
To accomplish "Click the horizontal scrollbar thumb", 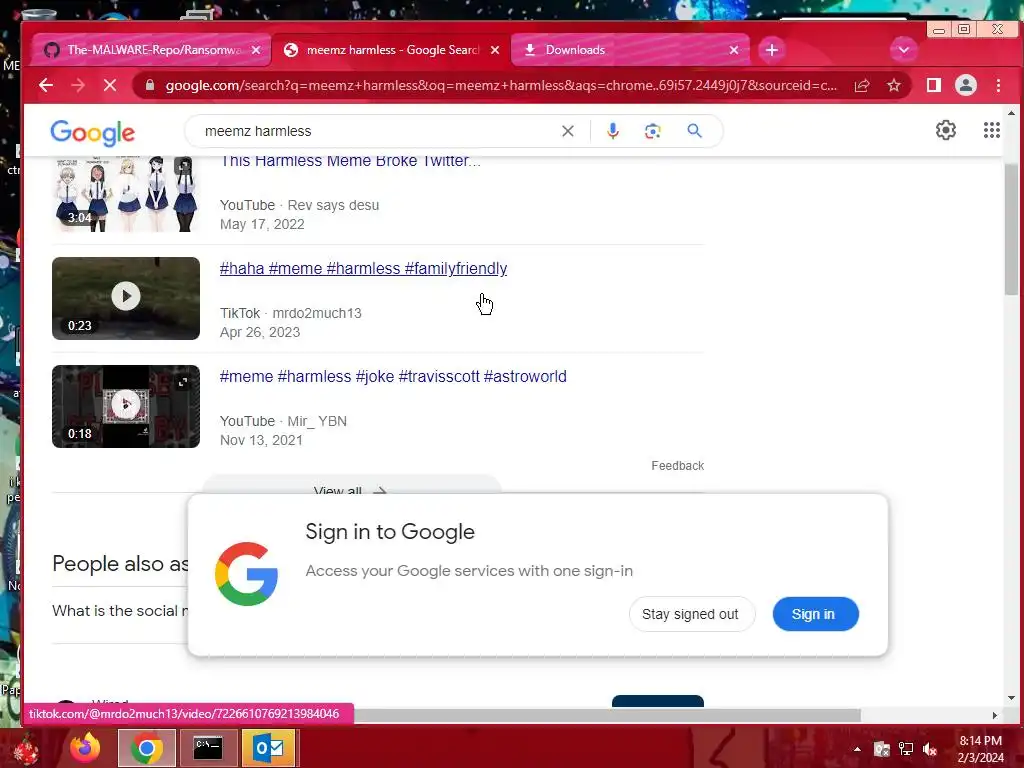I will 607,715.
